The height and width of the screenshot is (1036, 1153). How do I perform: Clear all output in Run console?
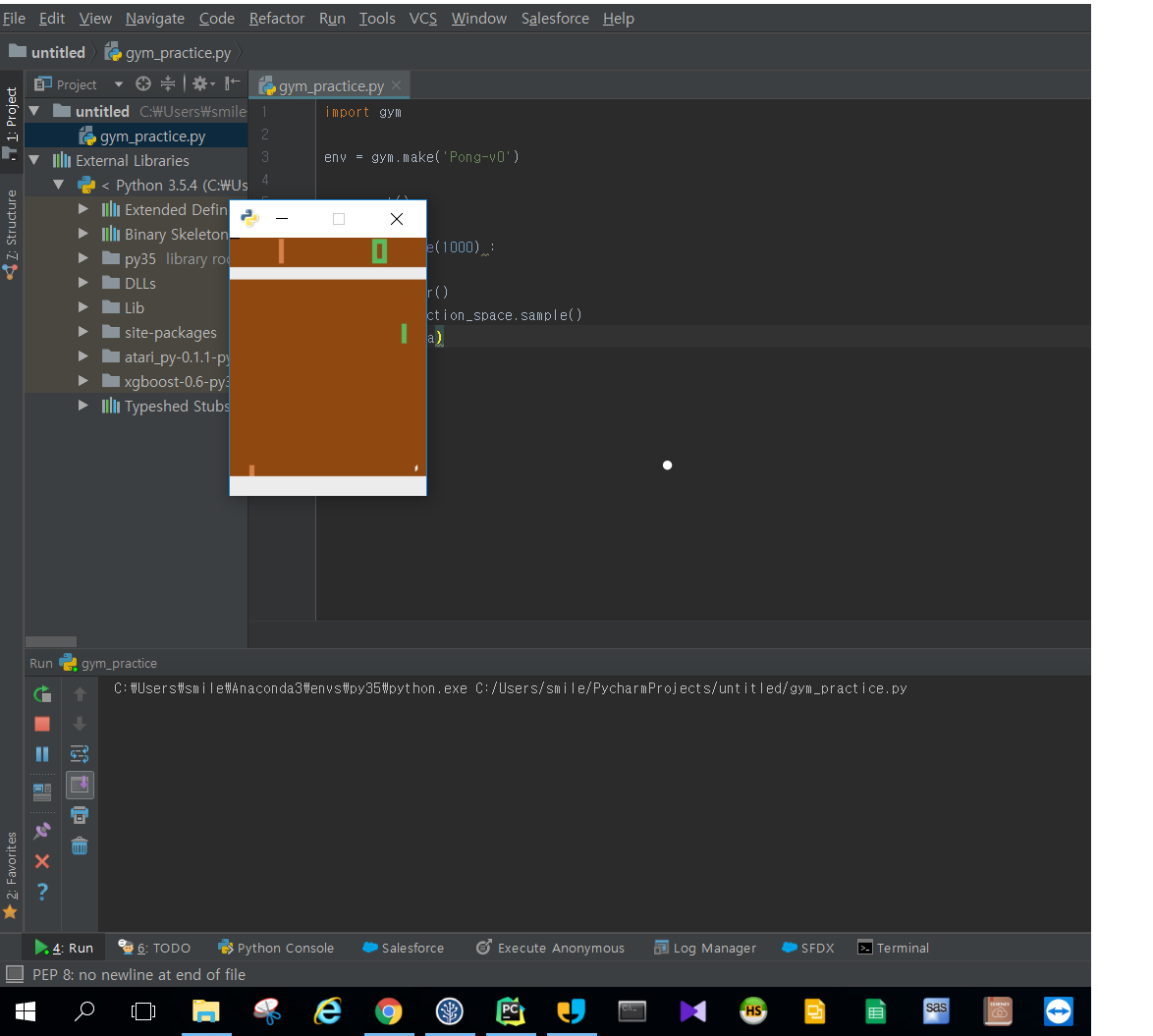coord(80,845)
